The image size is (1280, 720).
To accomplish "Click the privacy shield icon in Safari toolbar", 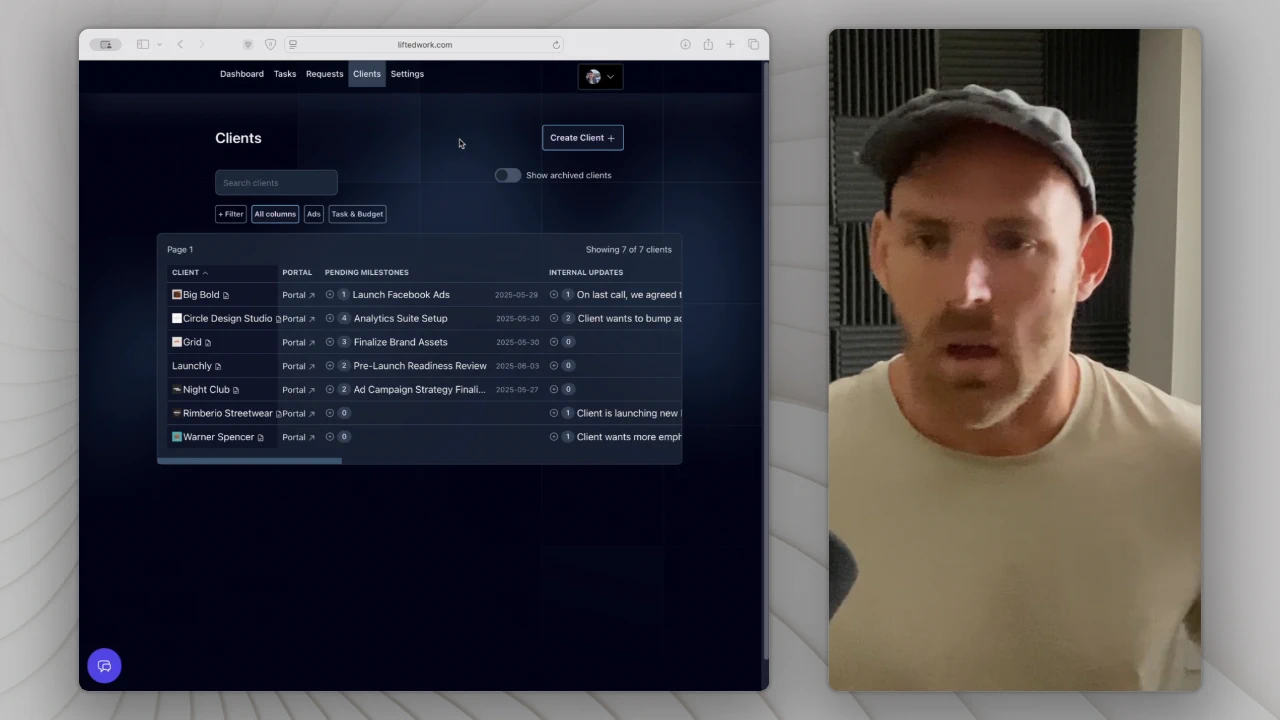I will [x=270, y=44].
